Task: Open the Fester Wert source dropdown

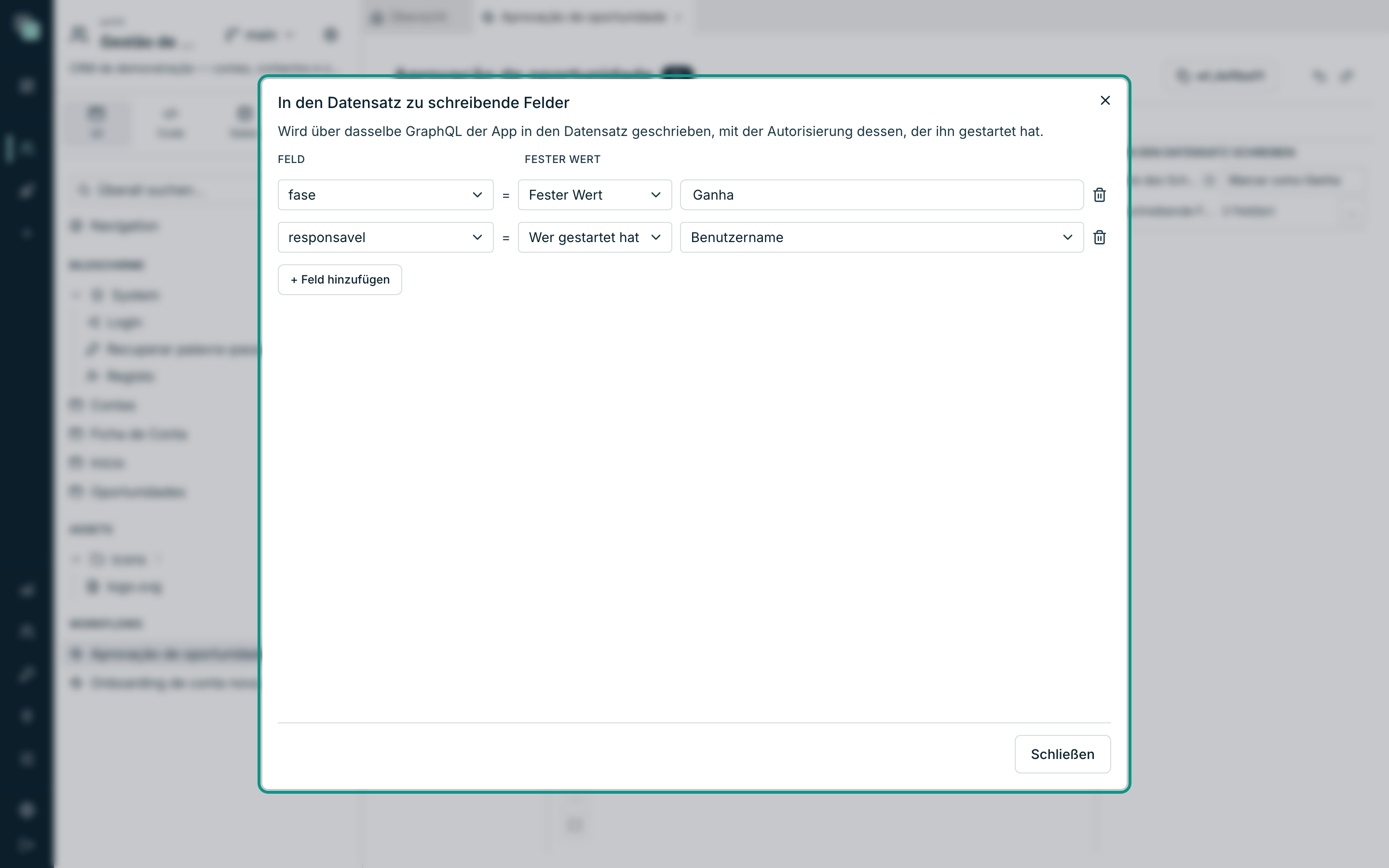Action: 595,195
